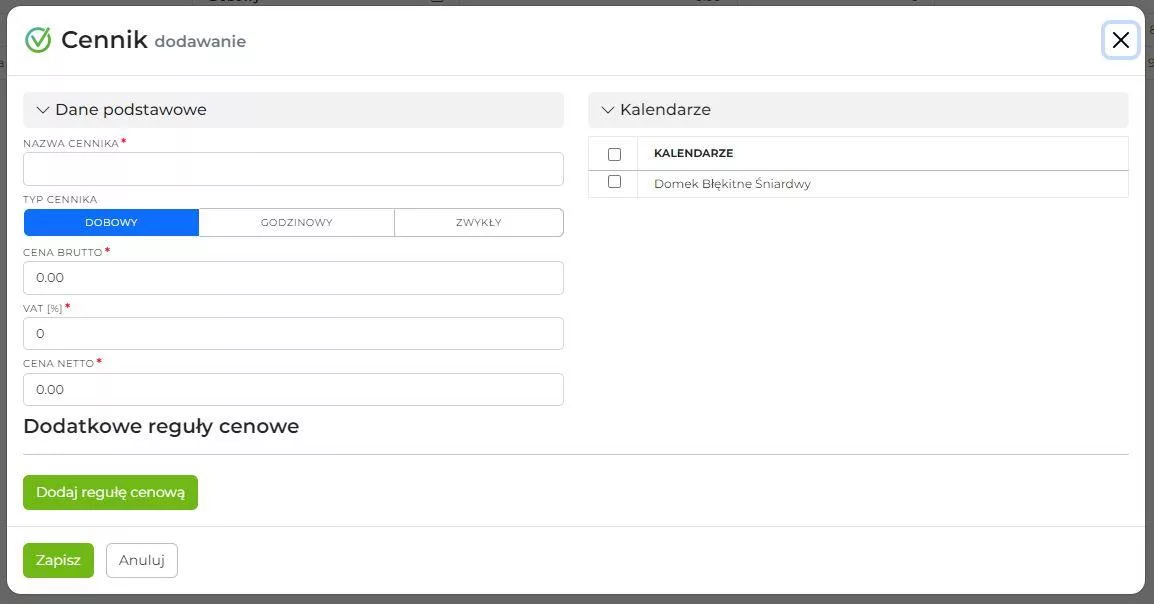Click into the Cena brutto field

[293, 278]
